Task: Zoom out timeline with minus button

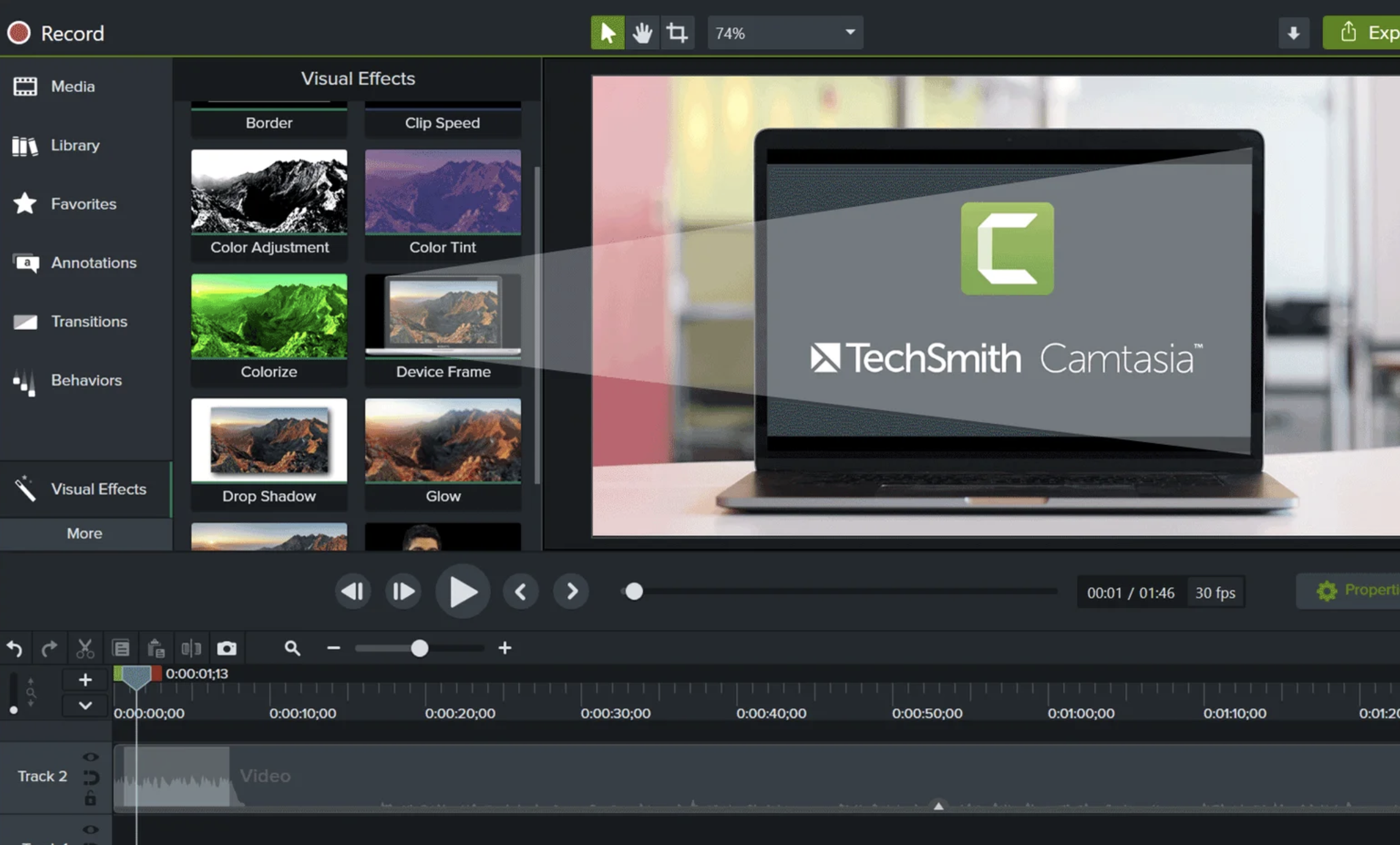Action: pyautogui.click(x=333, y=649)
